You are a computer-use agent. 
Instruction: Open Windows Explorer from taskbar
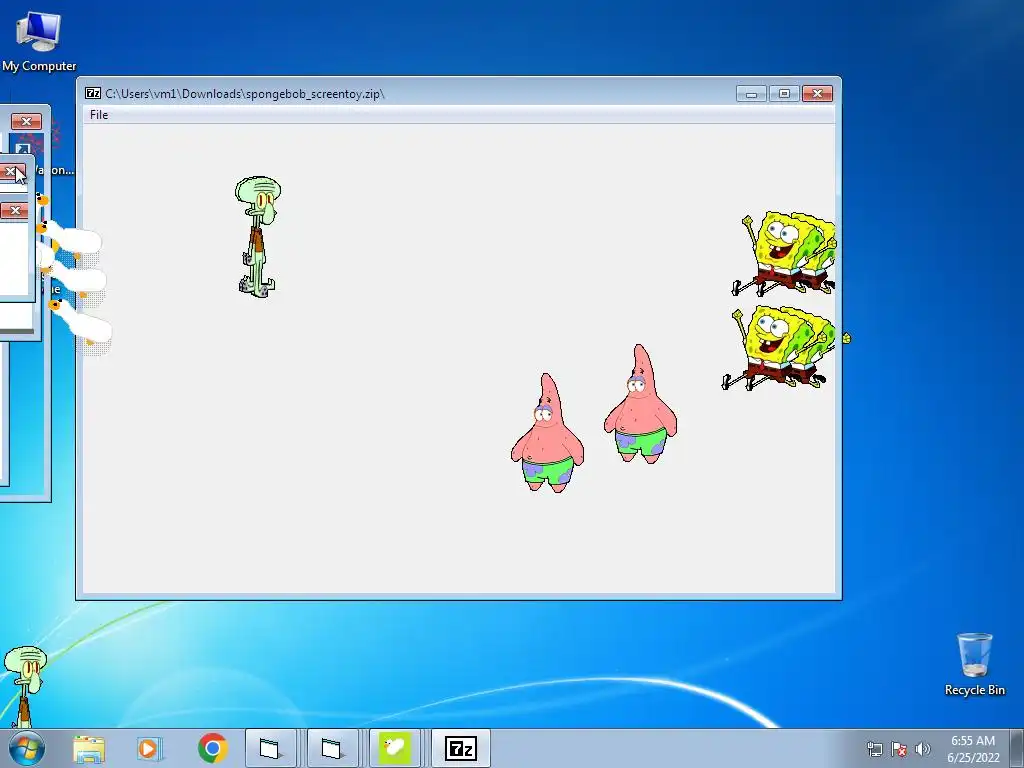click(x=89, y=748)
